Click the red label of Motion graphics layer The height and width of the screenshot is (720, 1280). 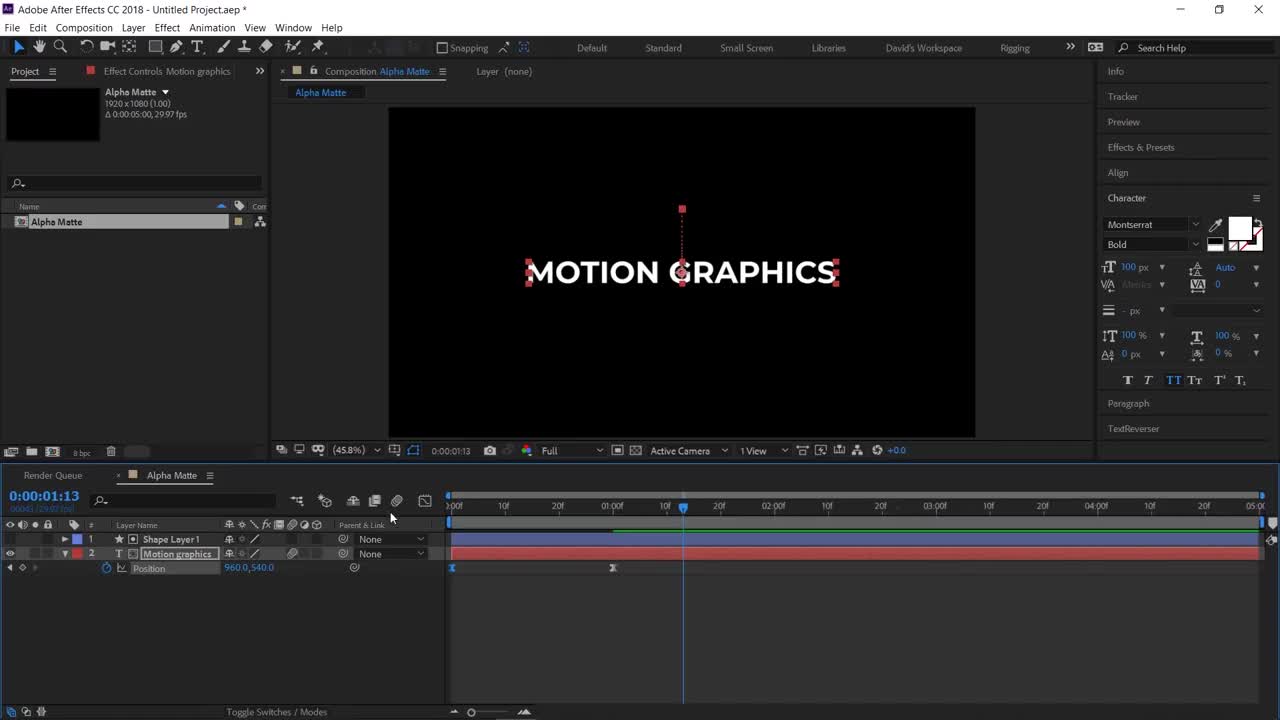[x=77, y=554]
